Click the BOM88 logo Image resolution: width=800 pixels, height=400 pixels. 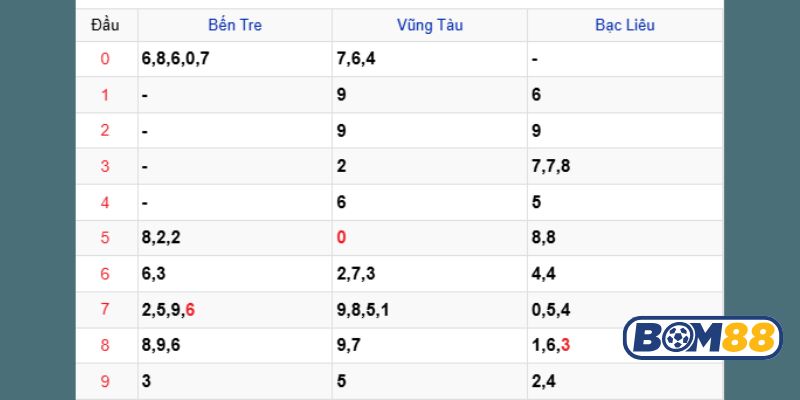(701, 338)
